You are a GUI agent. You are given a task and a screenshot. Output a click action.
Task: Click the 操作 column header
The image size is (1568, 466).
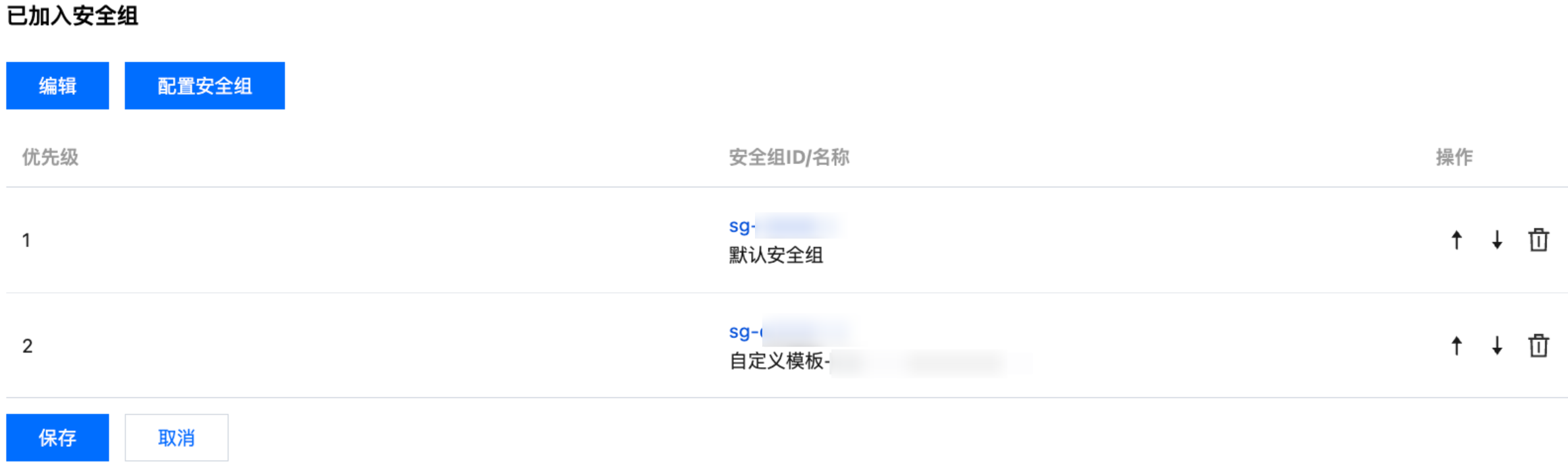click(x=1454, y=157)
